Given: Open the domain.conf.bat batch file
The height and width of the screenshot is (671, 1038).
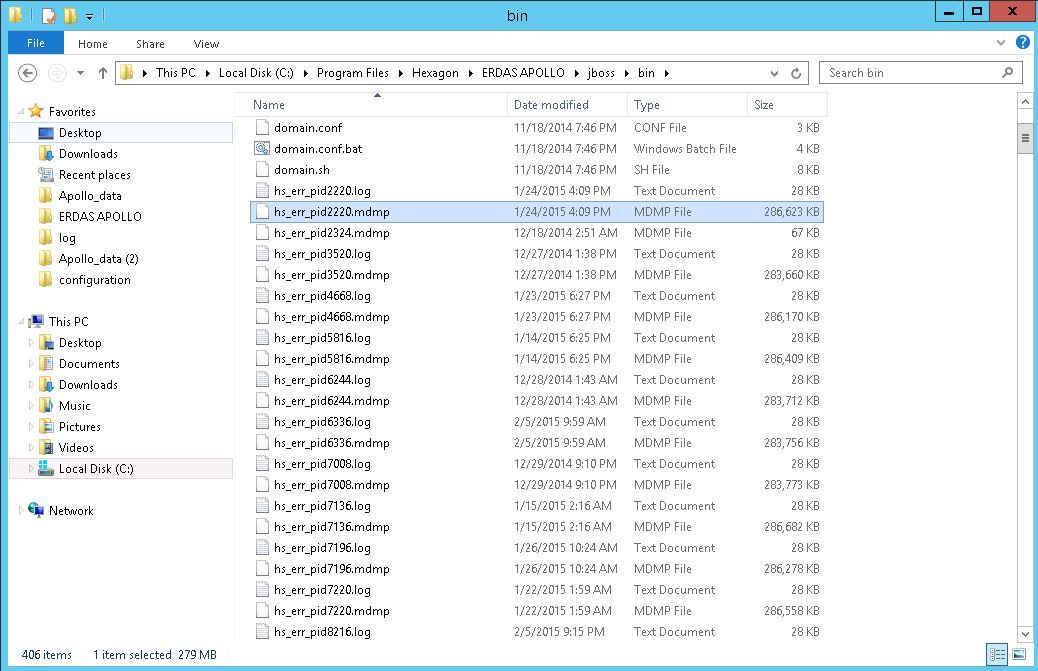Looking at the screenshot, I should pos(320,148).
